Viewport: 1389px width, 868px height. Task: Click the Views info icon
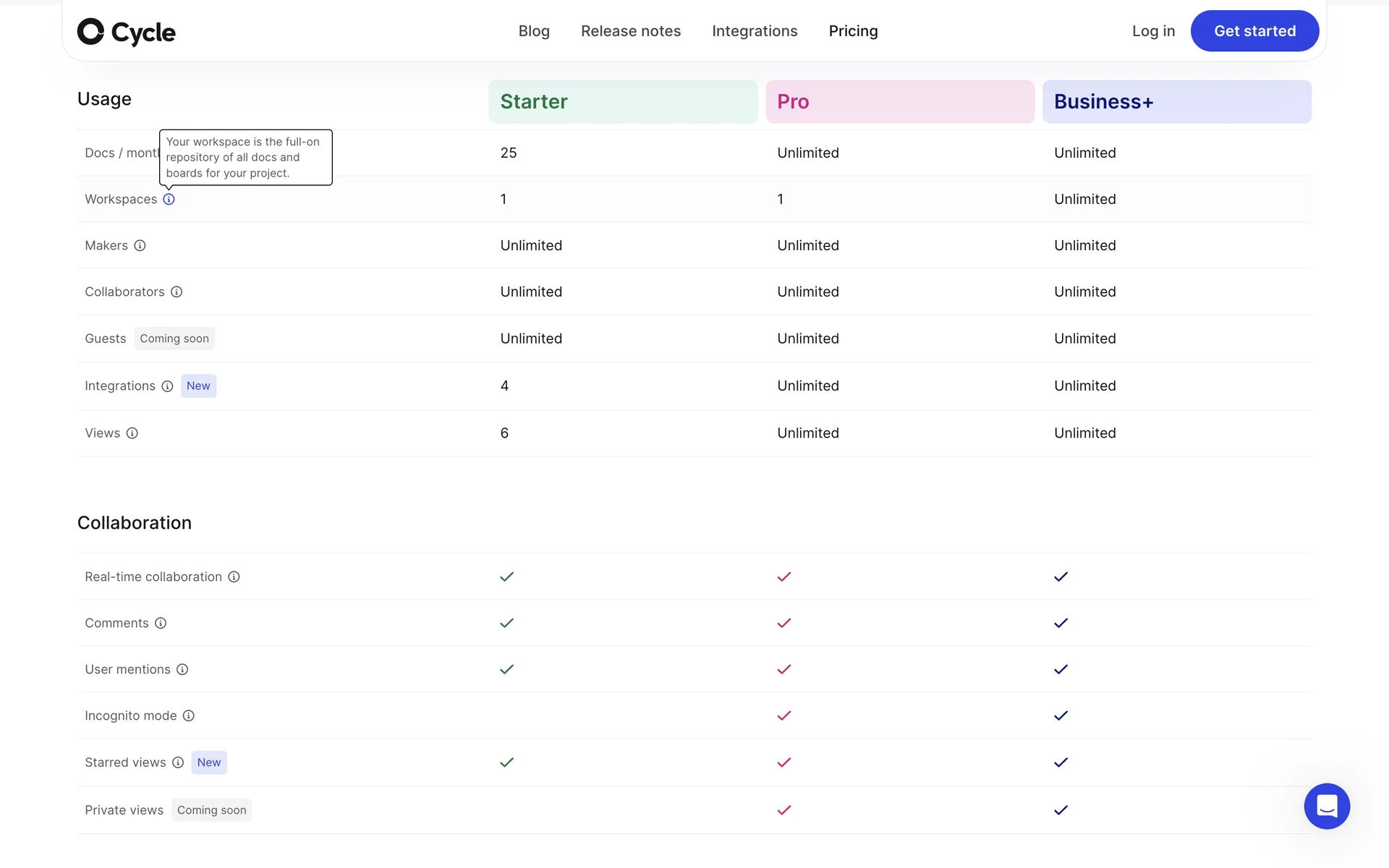tap(132, 433)
